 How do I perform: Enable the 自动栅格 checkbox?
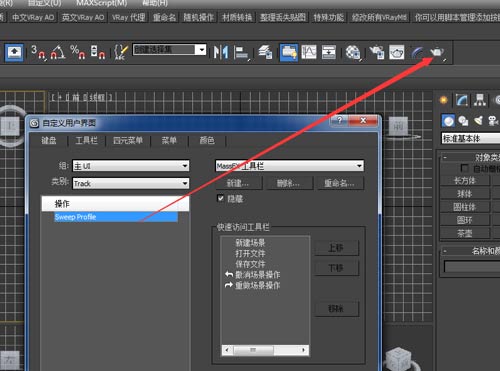[x=464, y=168]
